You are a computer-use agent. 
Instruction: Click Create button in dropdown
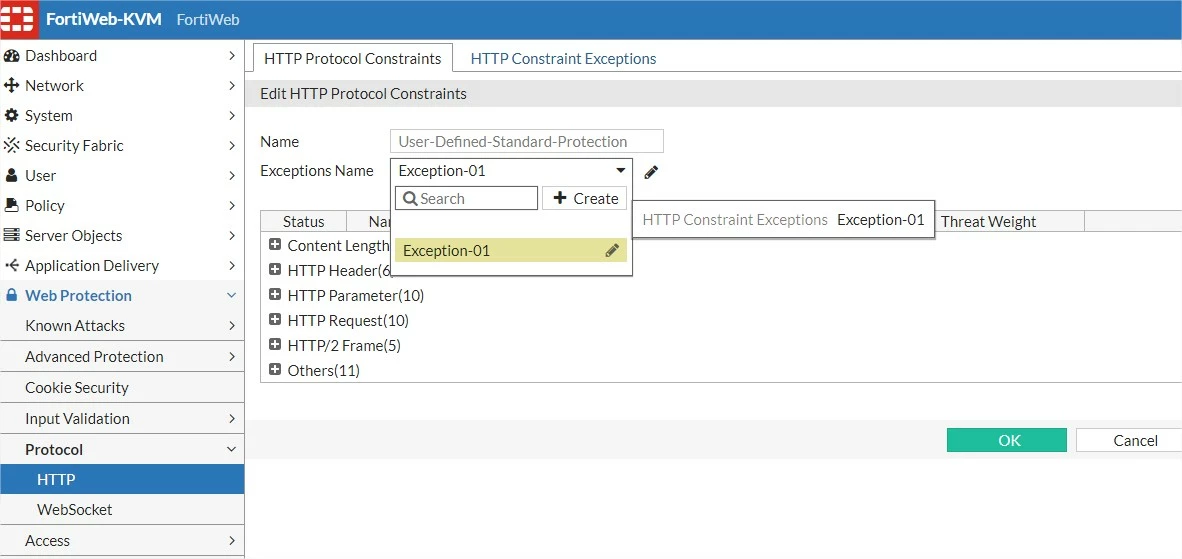pos(585,198)
